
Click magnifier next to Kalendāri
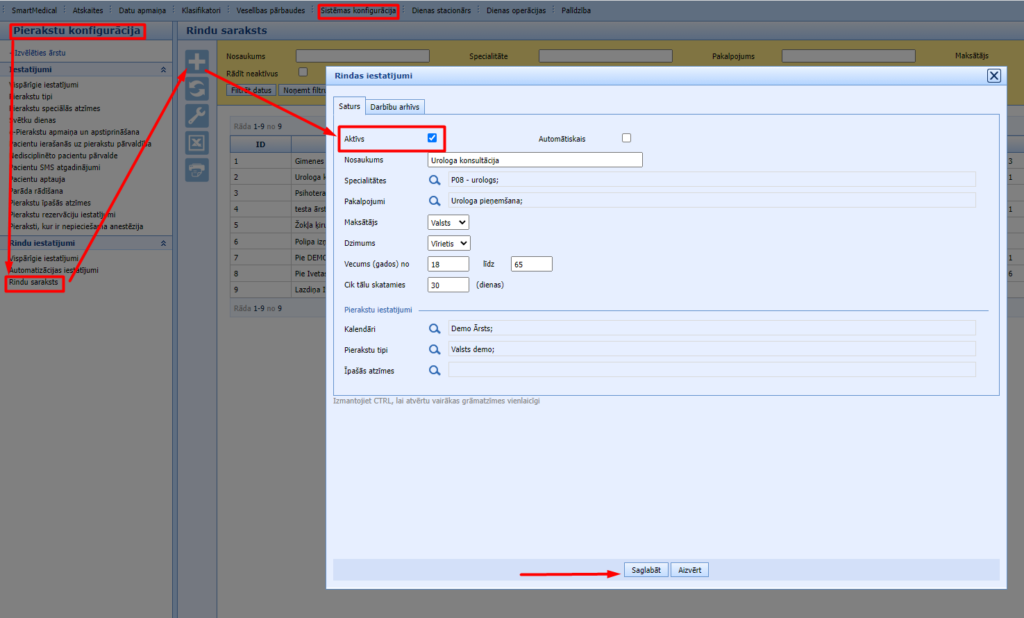pos(435,328)
